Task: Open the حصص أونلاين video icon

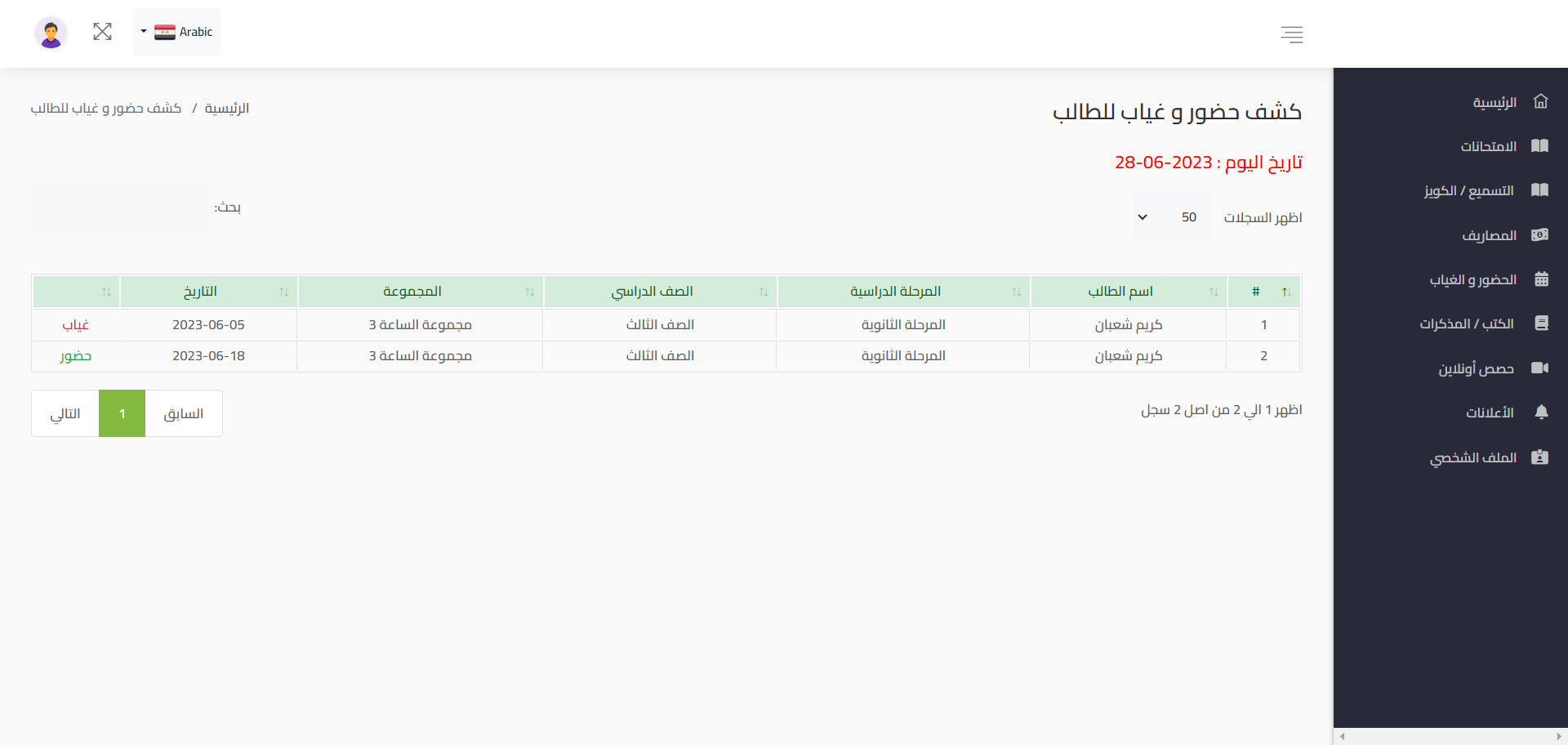Action: coord(1541,368)
